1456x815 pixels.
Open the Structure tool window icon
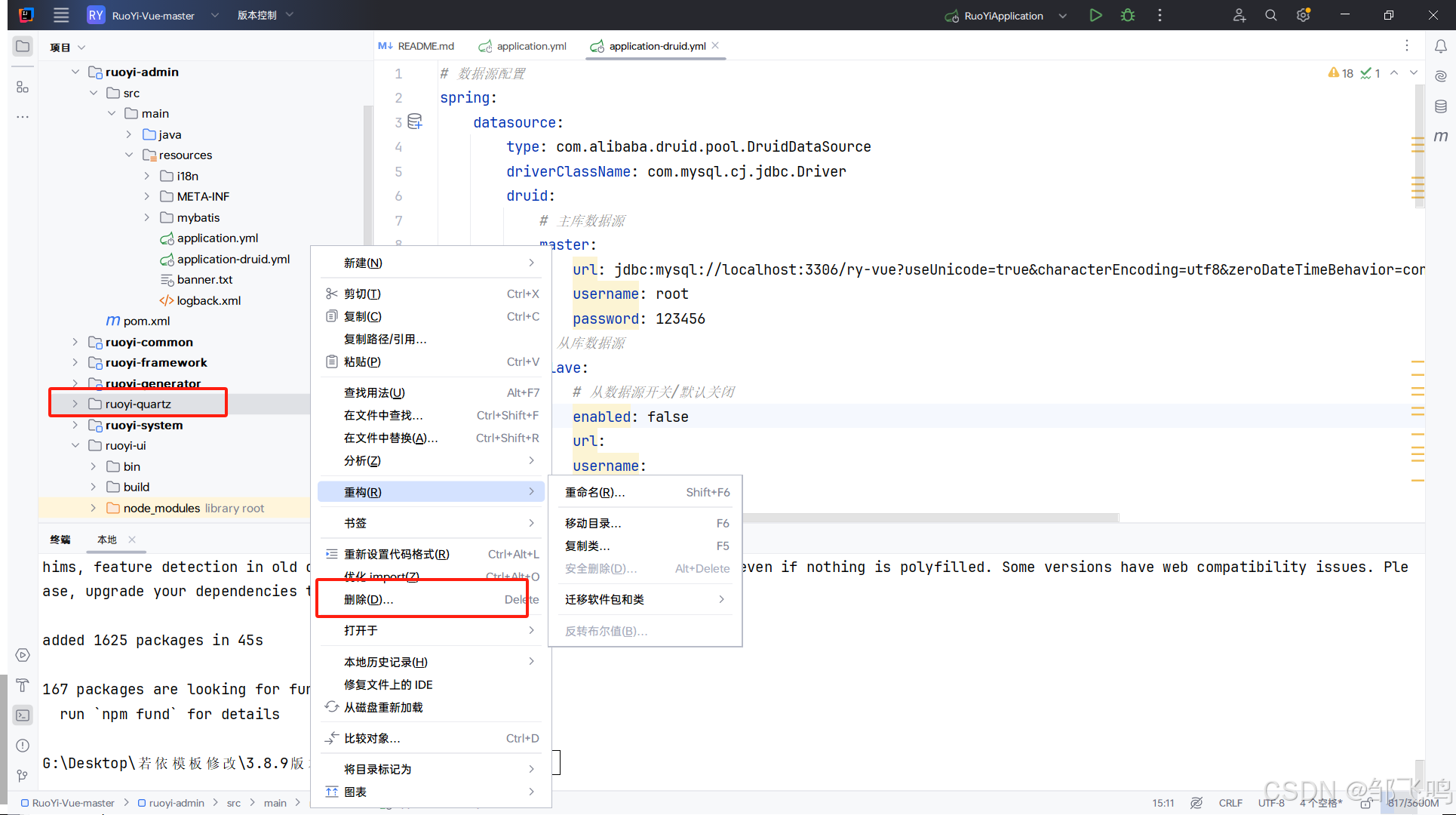pos(23,87)
